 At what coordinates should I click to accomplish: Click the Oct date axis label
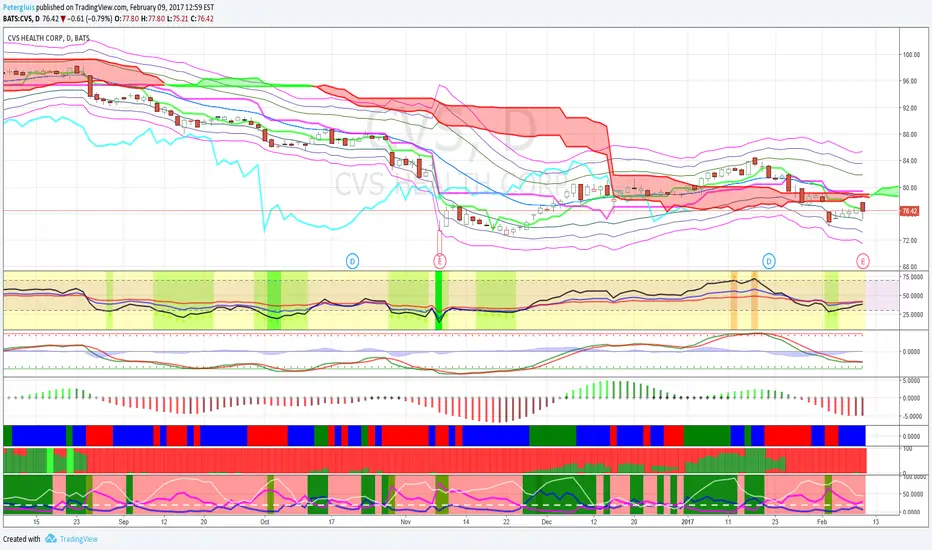pyautogui.click(x=265, y=522)
